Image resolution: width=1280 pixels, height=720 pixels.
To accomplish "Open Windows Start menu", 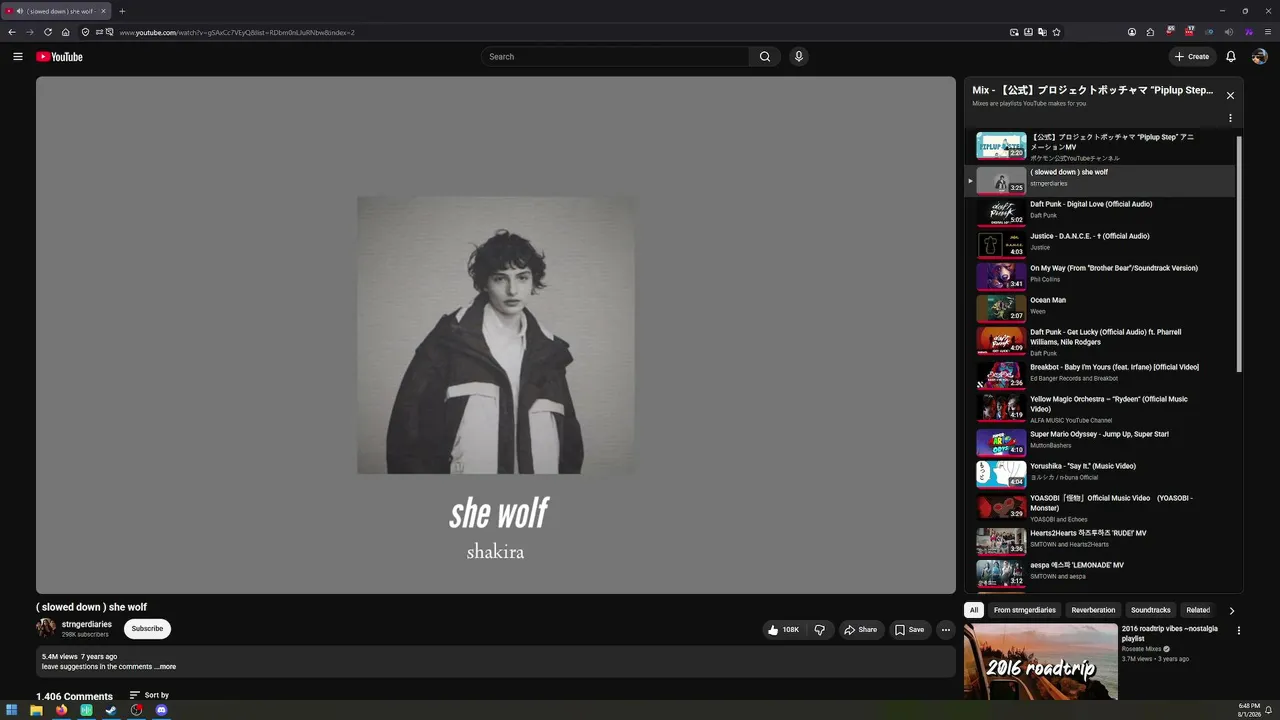I will click(12, 710).
